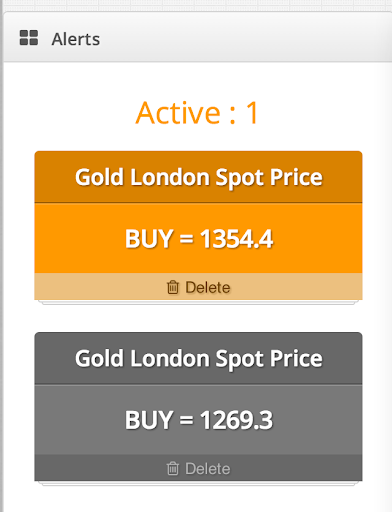This screenshot has height=512, width=392.
Task: Click the Alerts panel header bar
Action: click(x=198, y=37)
